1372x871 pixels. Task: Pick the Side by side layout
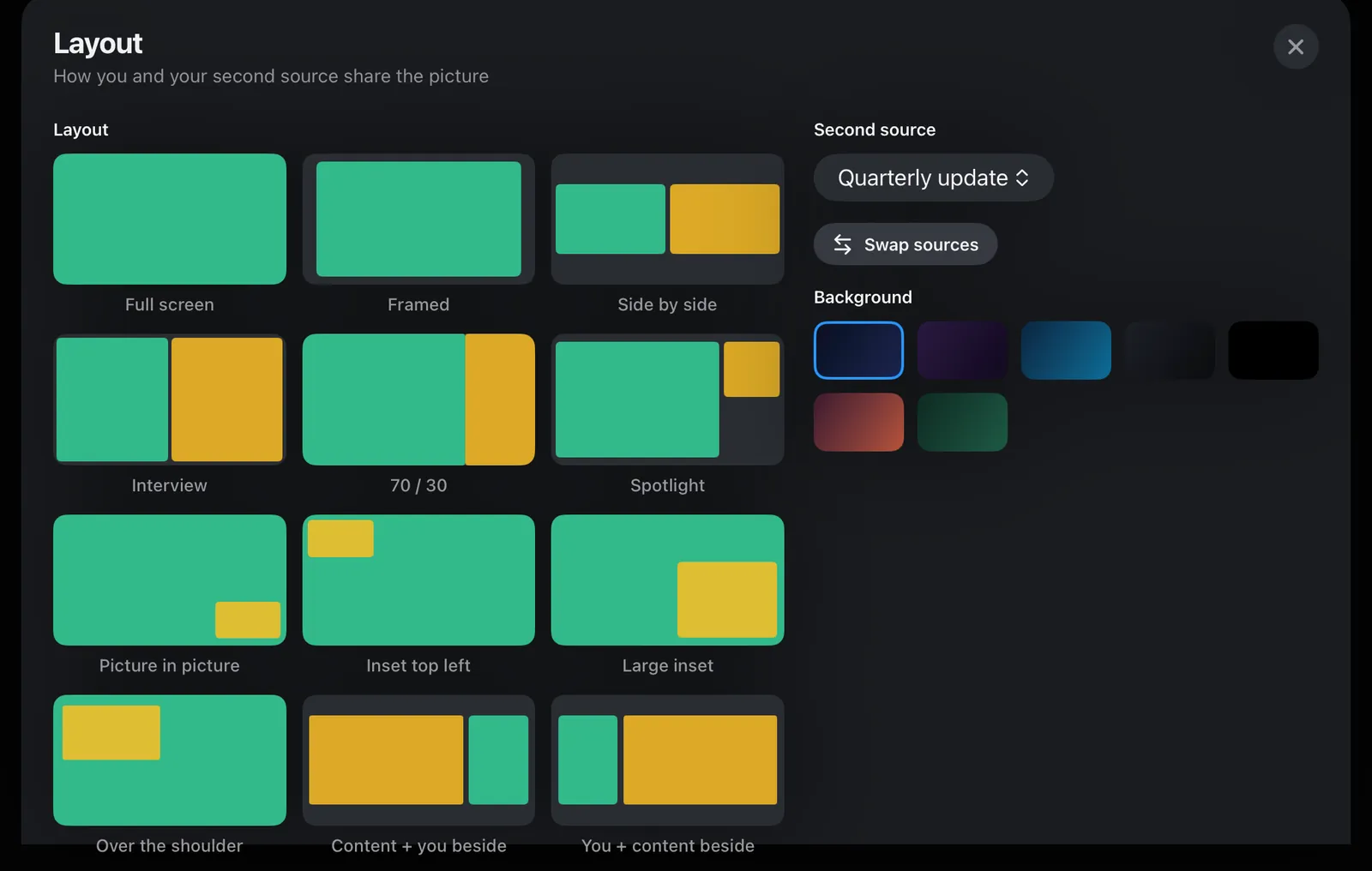tap(667, 219)
